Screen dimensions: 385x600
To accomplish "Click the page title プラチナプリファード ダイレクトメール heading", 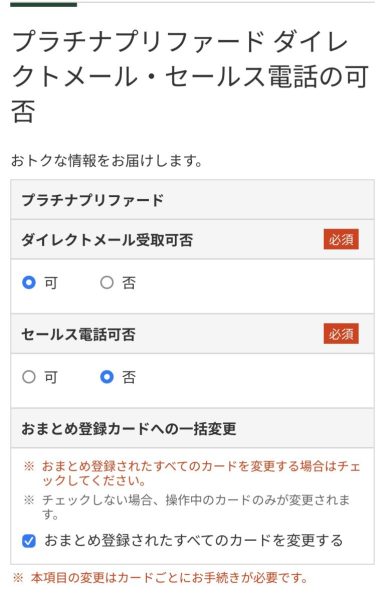I will [190, 77].
